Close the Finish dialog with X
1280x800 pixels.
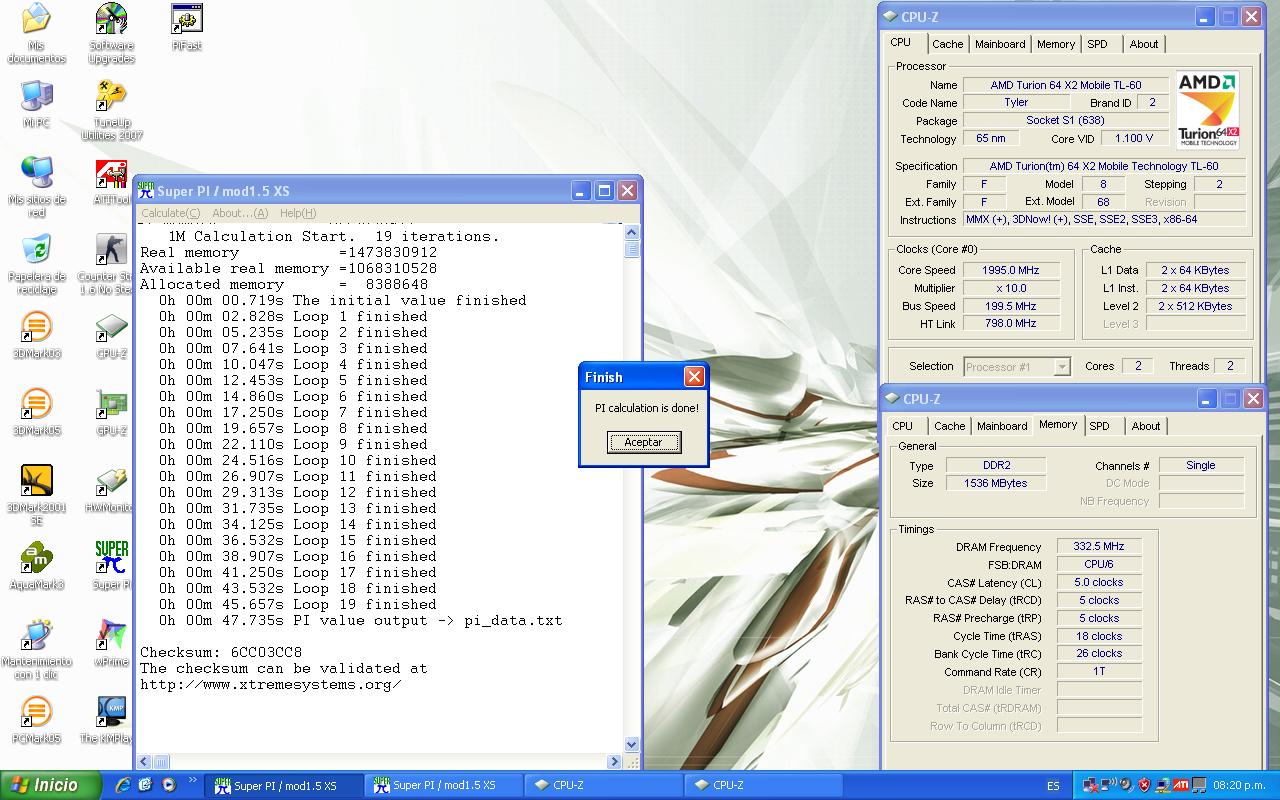click(694, 376)
